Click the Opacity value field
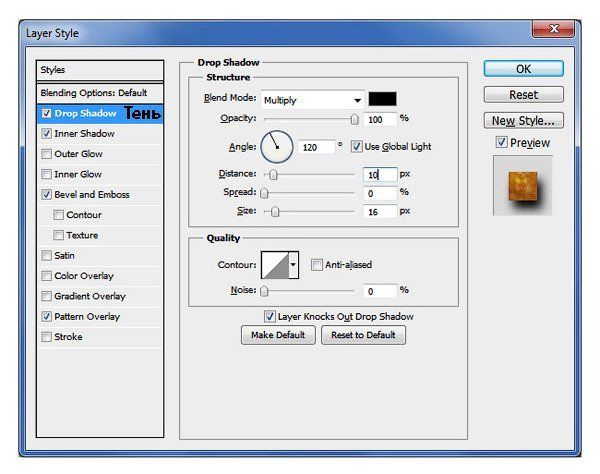Screen dimensions: 600x474 click(x=380, y=119)
